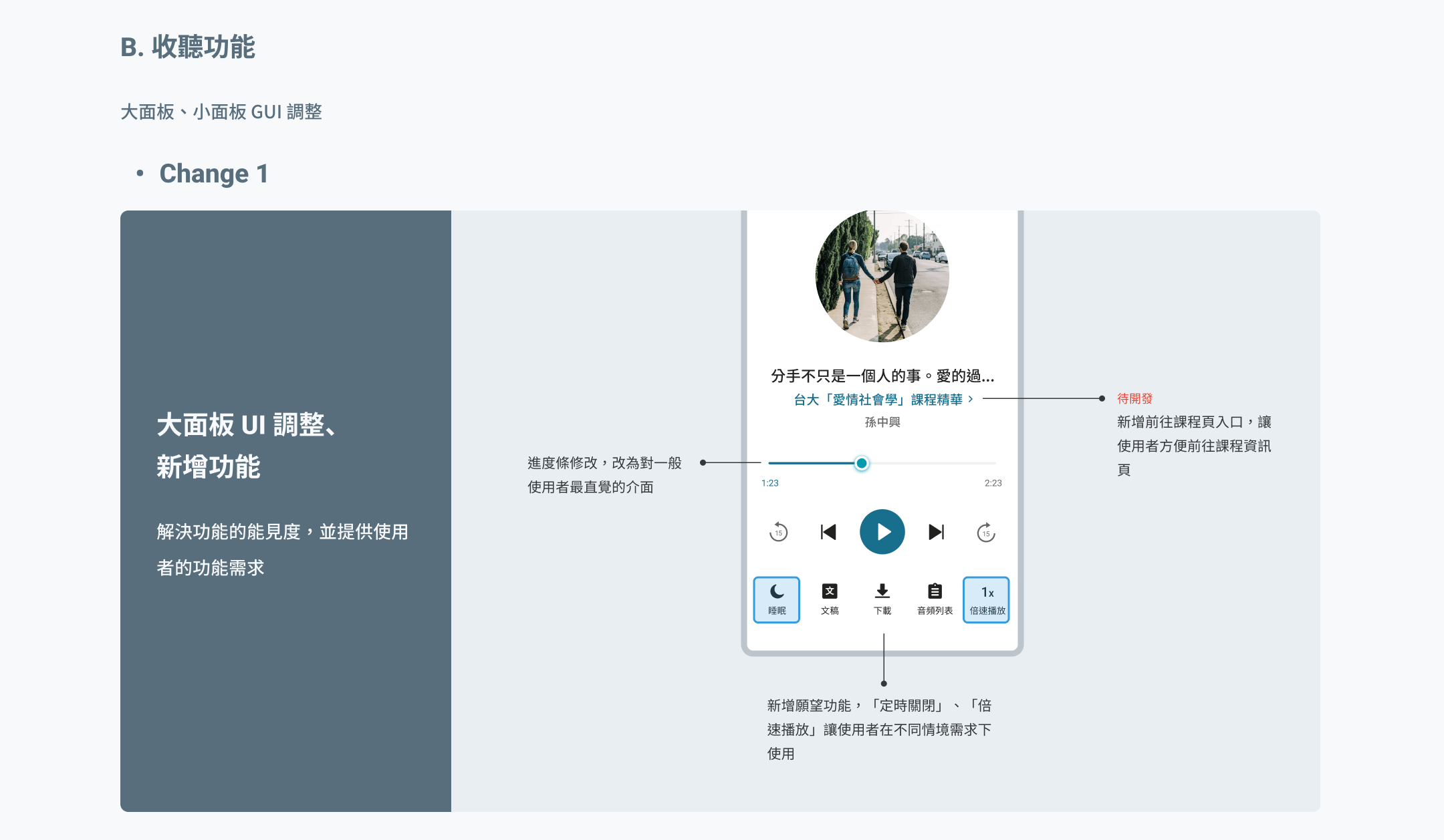1444x840 pixels.
Task: Skip to the next track
Action: 937,532
